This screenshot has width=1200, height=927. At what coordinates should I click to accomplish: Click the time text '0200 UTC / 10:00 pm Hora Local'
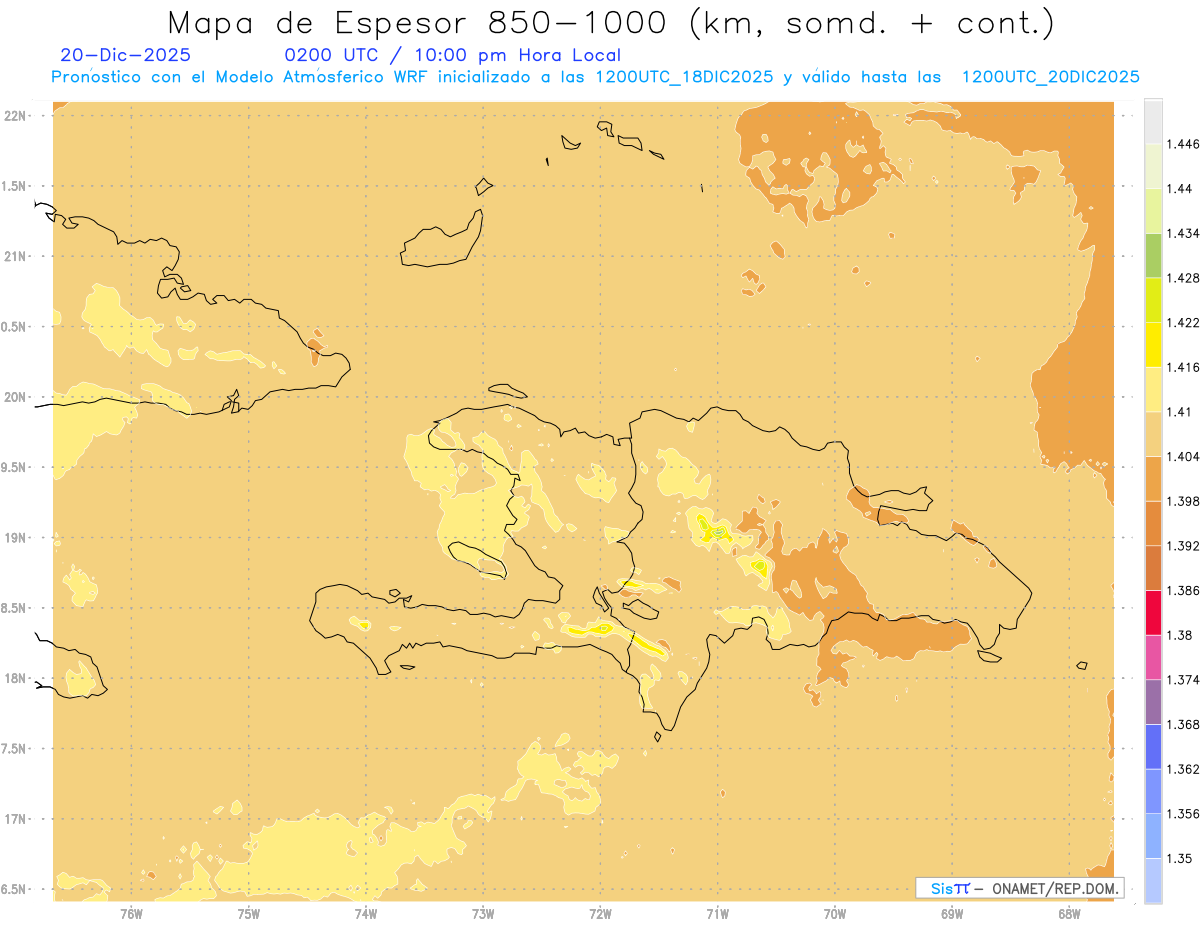[x=453, y=55]
